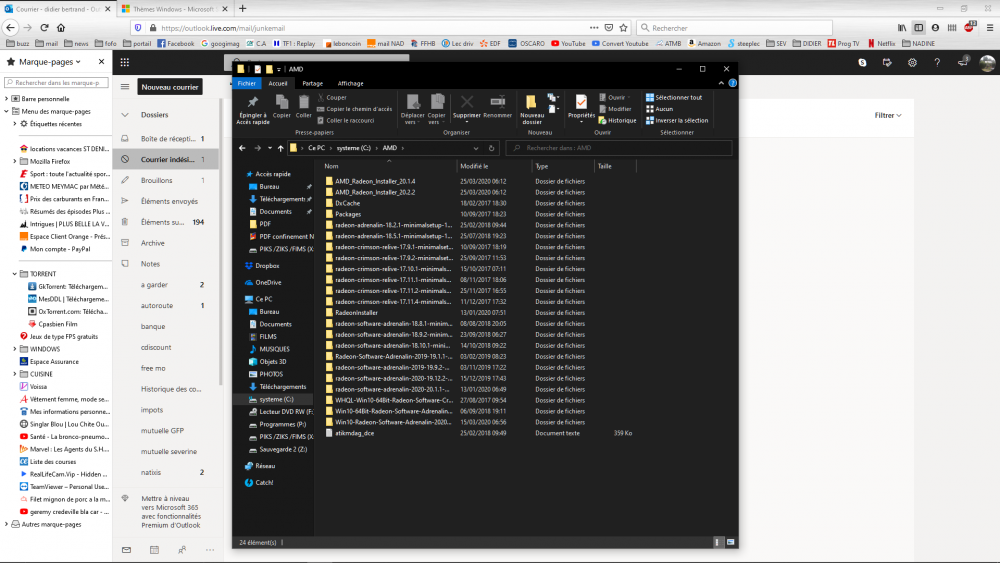This screenshot has width=1000, height=563.
Task: Switch to large icons view in status bar
Action: tap(729, 541)
